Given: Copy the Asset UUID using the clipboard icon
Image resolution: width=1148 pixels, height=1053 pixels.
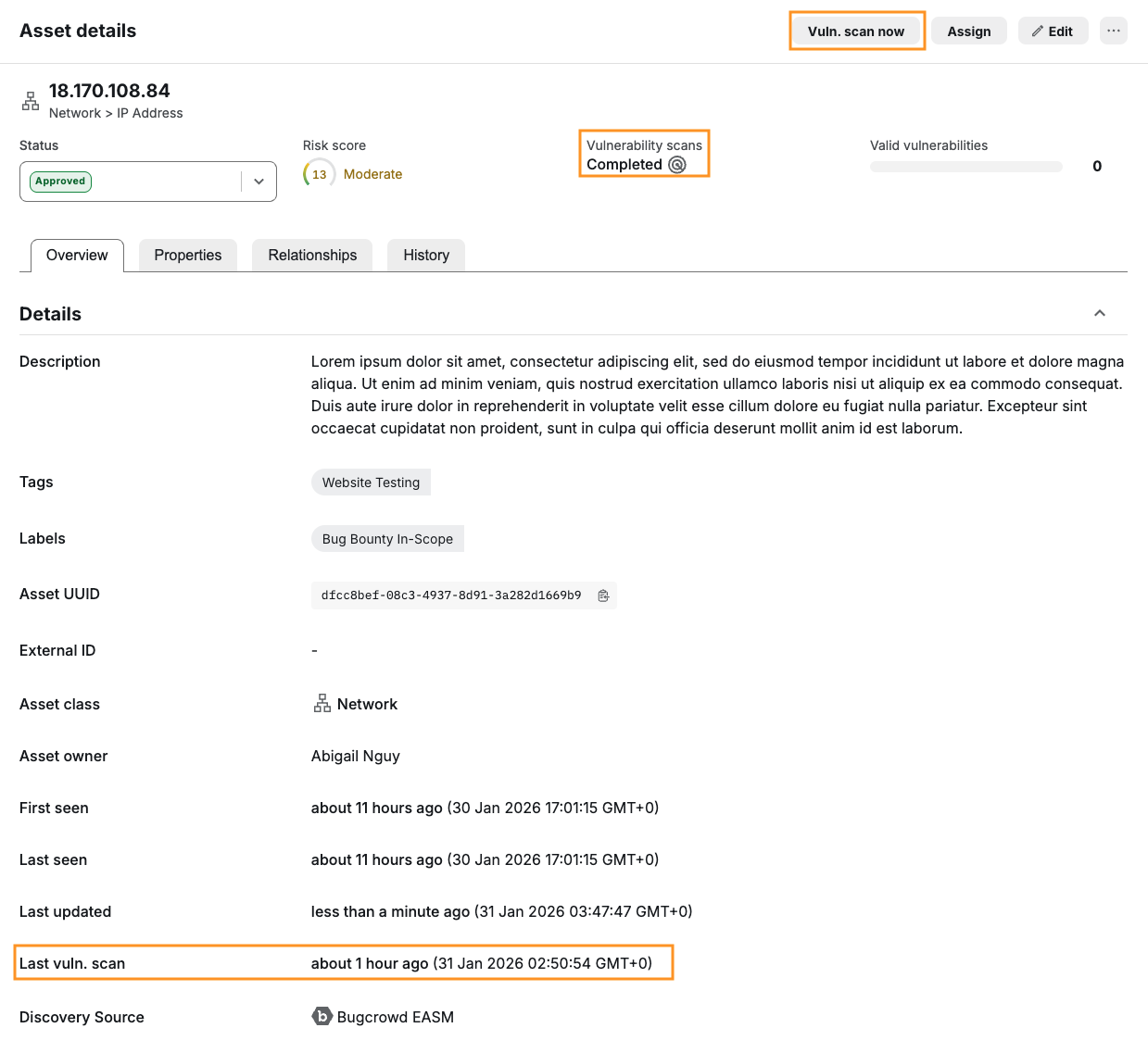Looking at the screenshot, I should (604, 595).
